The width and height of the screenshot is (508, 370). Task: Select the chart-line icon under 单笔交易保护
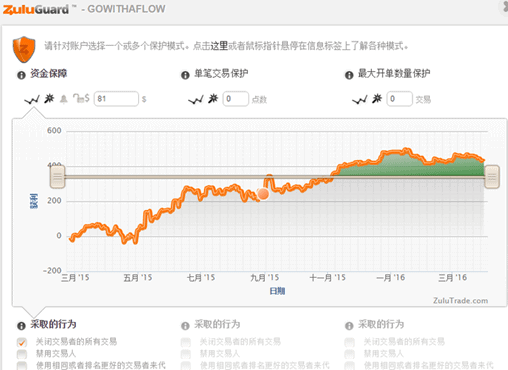click(196, 99)
